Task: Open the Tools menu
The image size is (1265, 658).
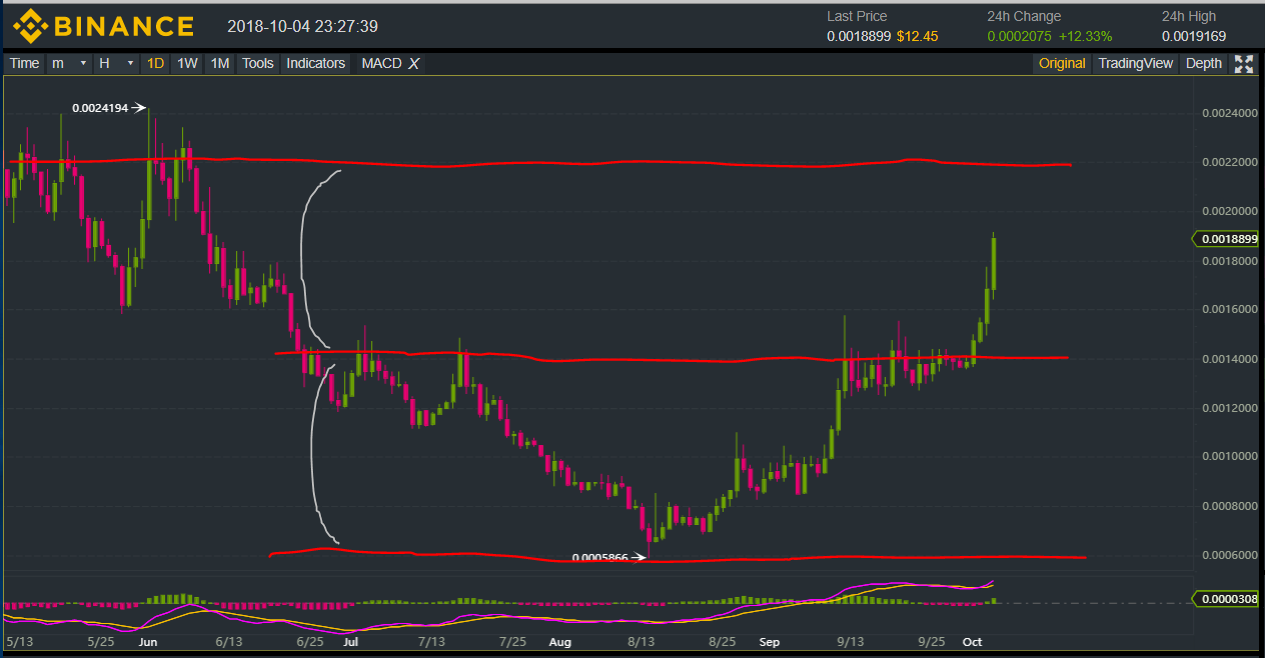Action: click(x=257, y=64)
